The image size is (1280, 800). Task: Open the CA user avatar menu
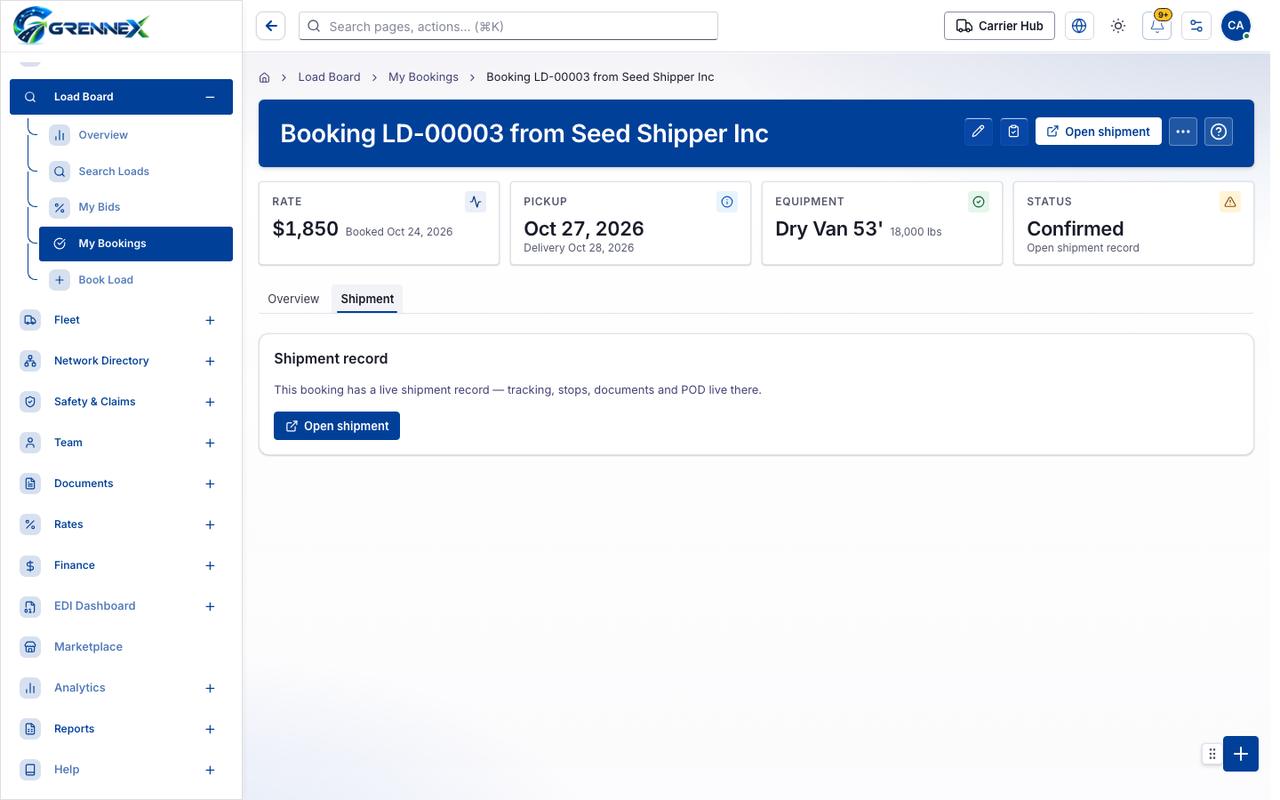click(1235, 26)
